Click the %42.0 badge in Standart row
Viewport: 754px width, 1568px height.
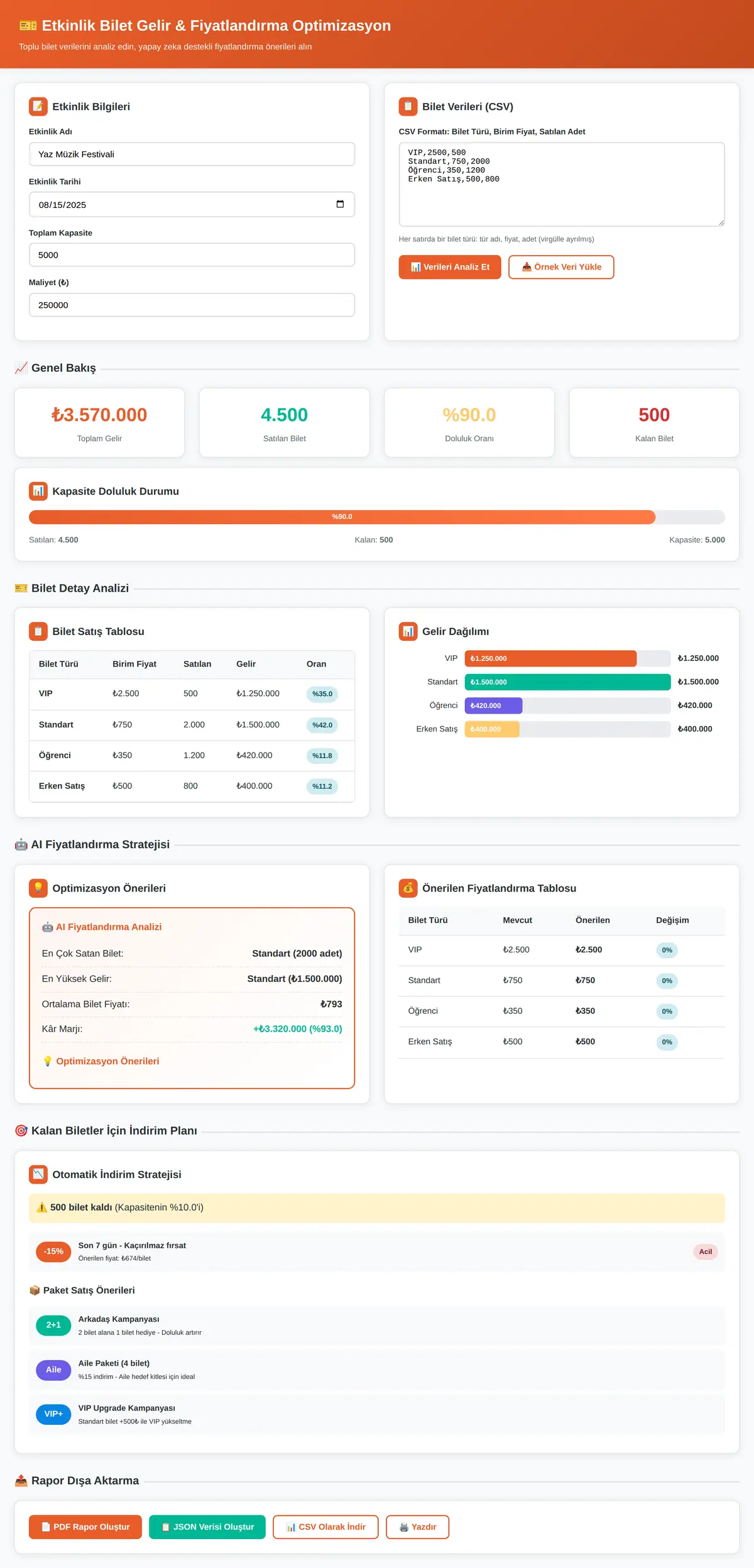coord(322,725)
